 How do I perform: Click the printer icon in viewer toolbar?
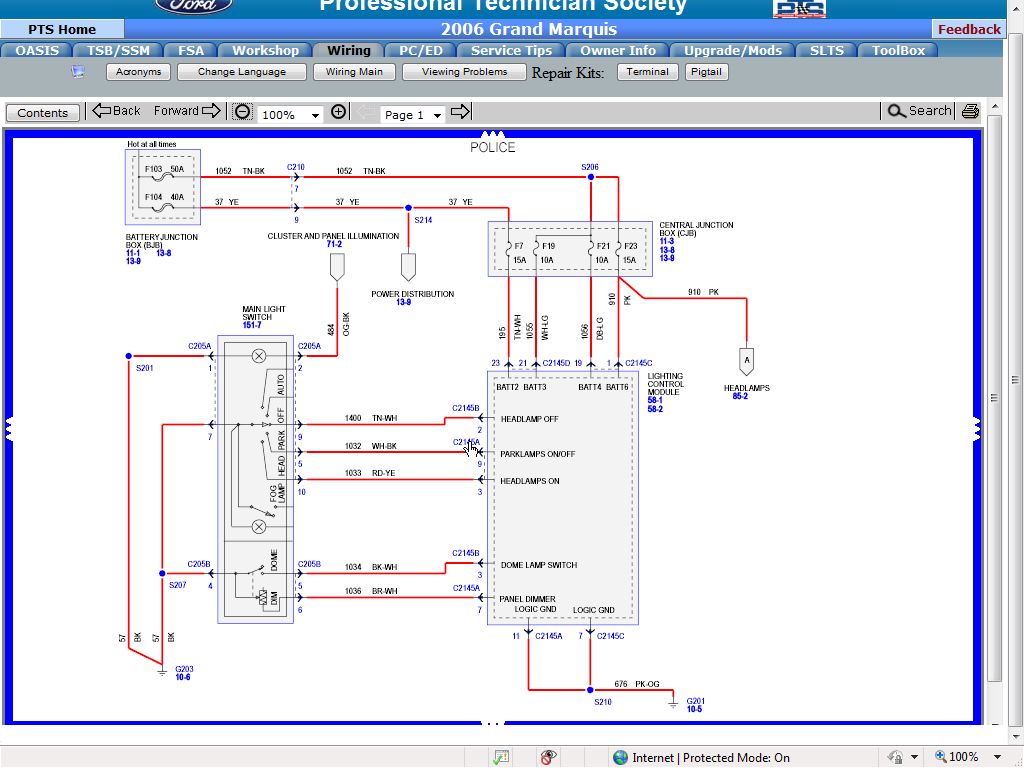point(969,112)
